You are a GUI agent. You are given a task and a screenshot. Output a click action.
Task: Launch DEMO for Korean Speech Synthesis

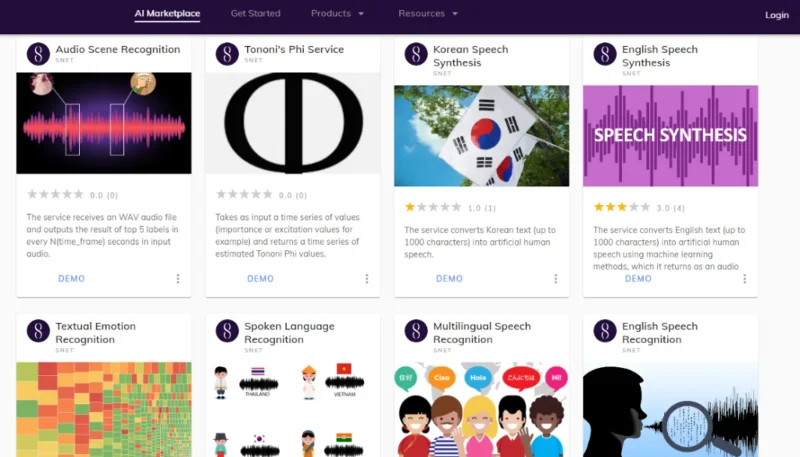tap(449, 278)
